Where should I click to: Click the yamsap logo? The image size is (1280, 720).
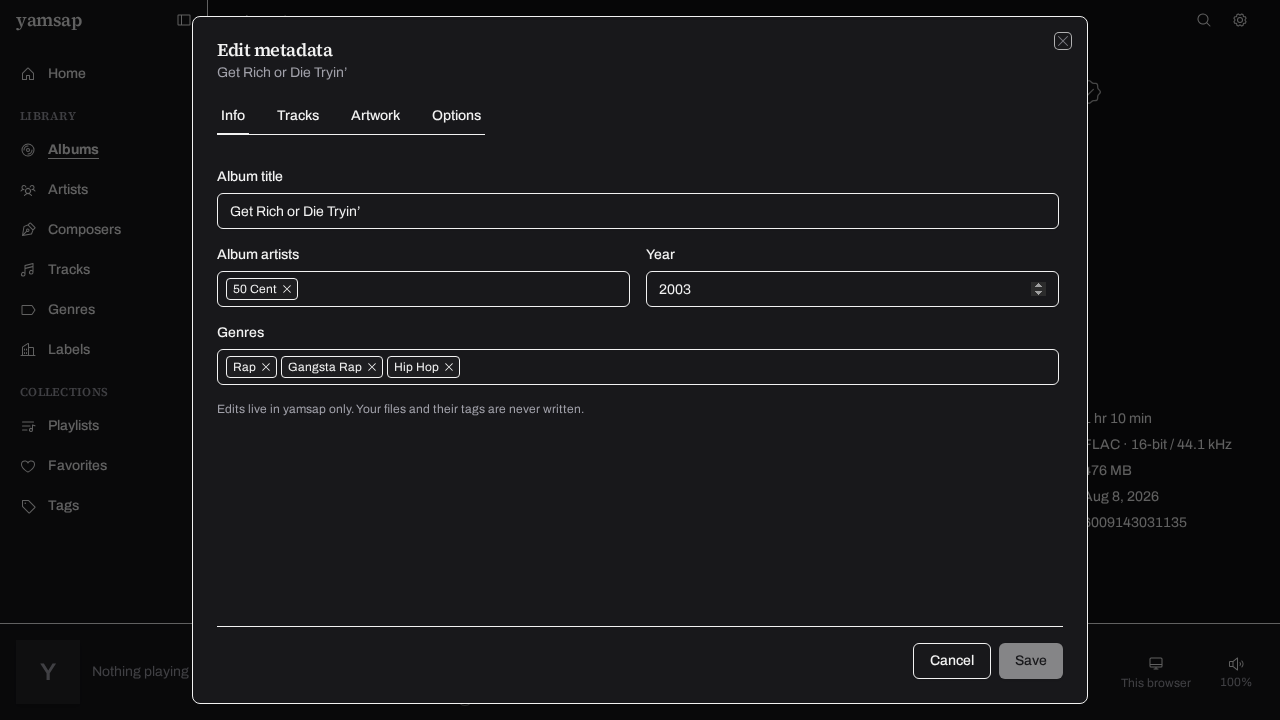pyautogui.click(x=49, y=21)
